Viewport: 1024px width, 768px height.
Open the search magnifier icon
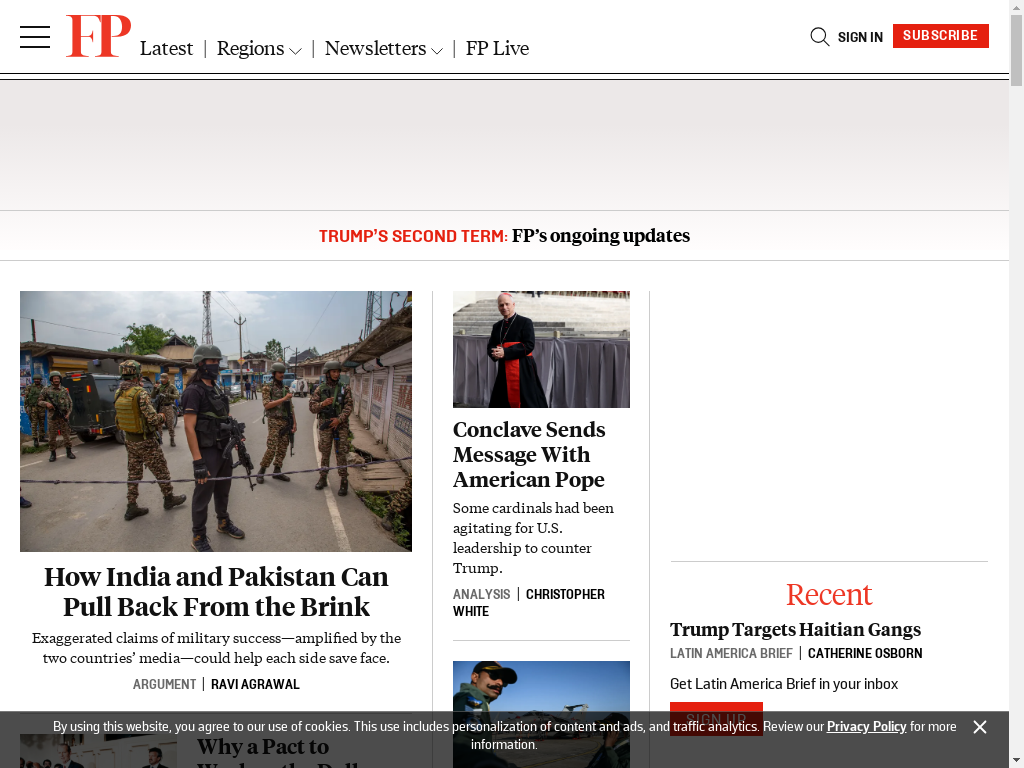click(820, 37)
